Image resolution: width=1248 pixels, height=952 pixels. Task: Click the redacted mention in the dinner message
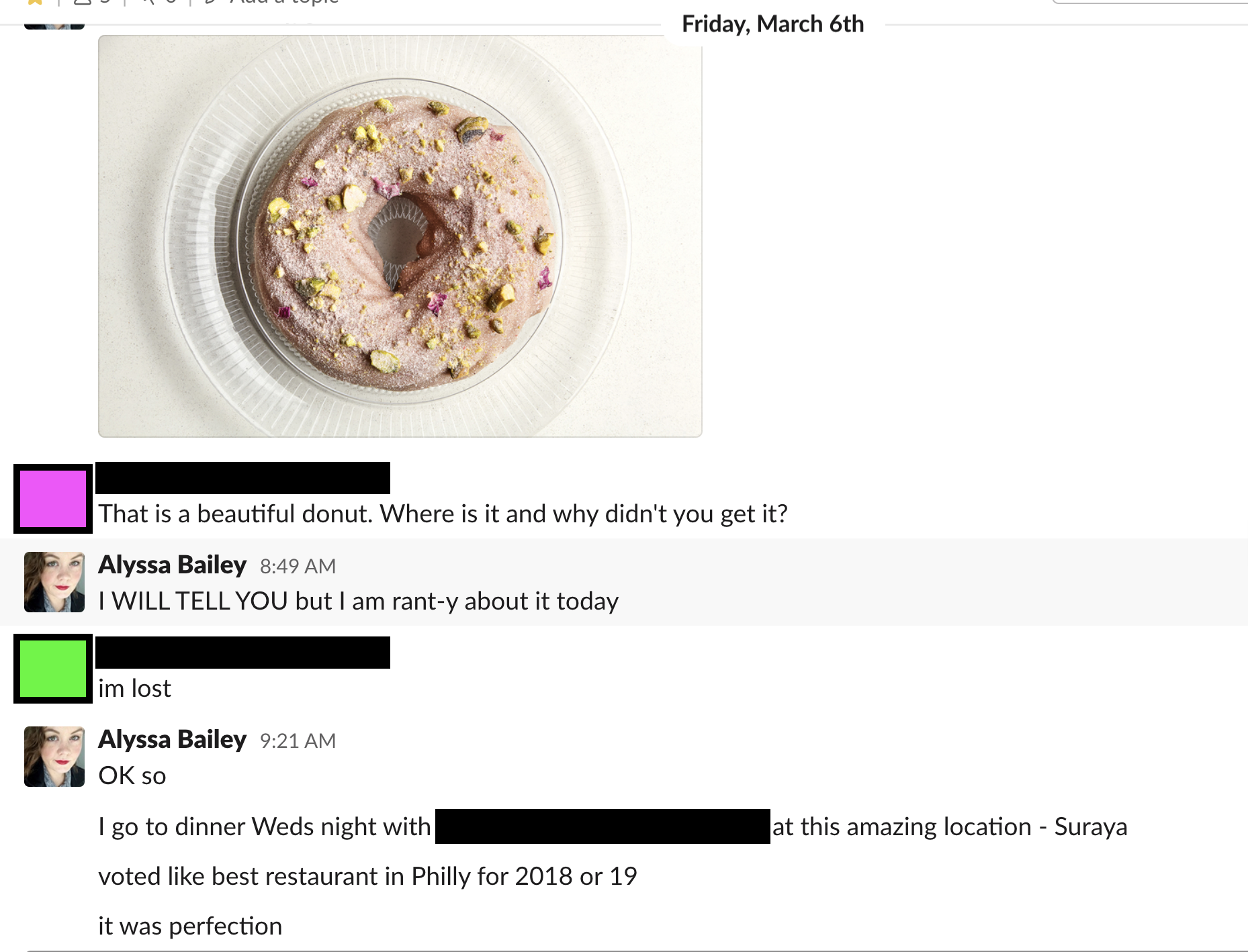point(602,826)
